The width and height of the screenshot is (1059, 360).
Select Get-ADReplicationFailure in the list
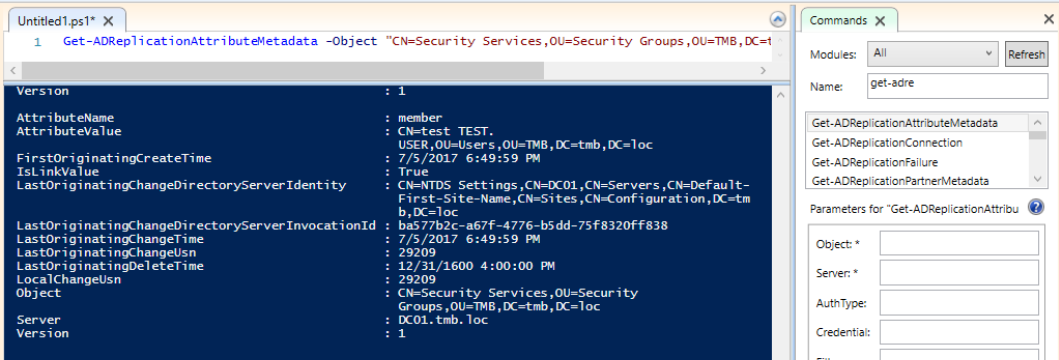(916, 162)
